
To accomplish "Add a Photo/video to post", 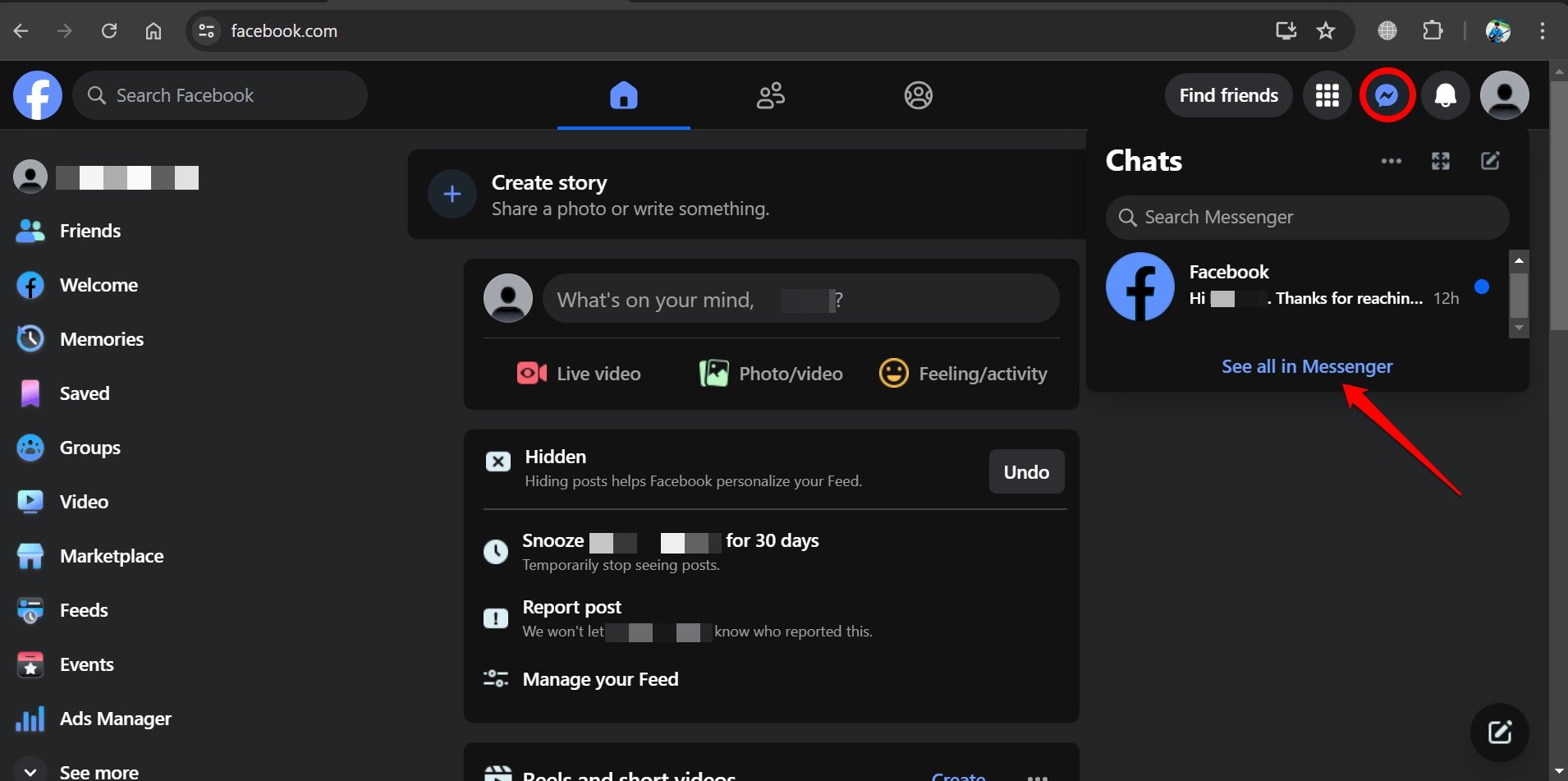I will [x=771, y=374].
